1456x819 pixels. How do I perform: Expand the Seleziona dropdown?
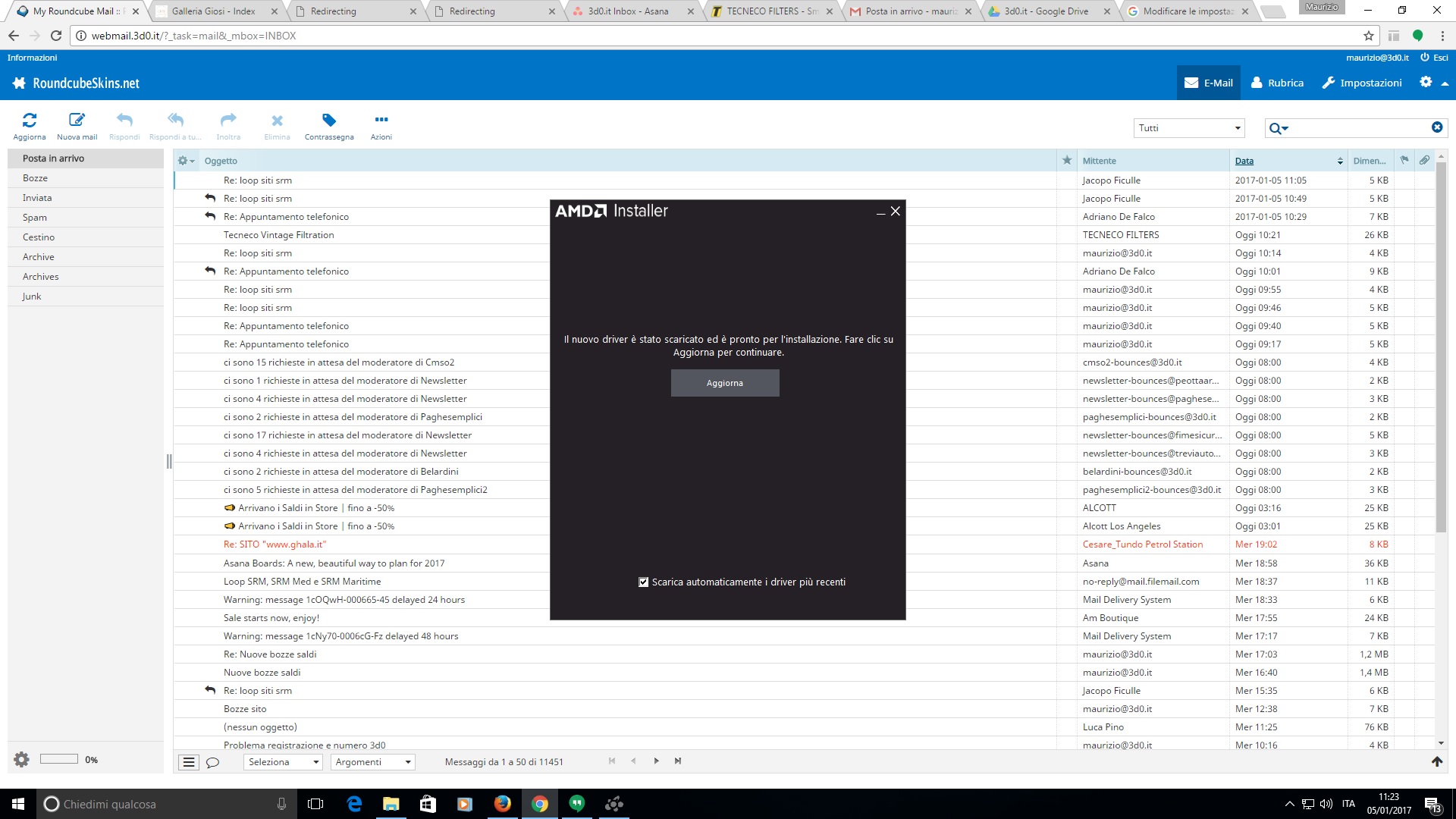(284, 762)
